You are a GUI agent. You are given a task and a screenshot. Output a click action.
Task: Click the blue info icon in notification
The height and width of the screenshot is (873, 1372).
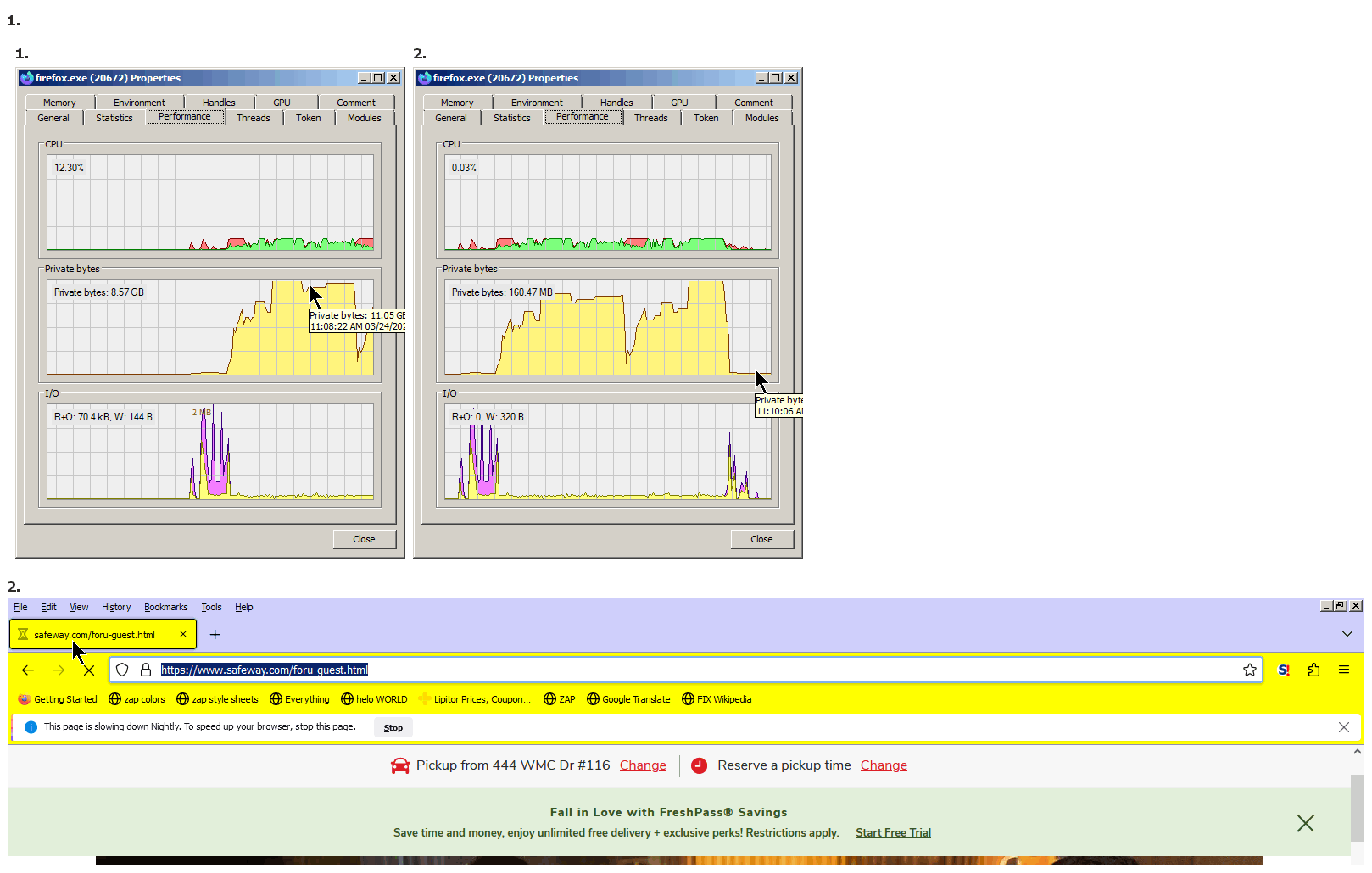(31, 728)
